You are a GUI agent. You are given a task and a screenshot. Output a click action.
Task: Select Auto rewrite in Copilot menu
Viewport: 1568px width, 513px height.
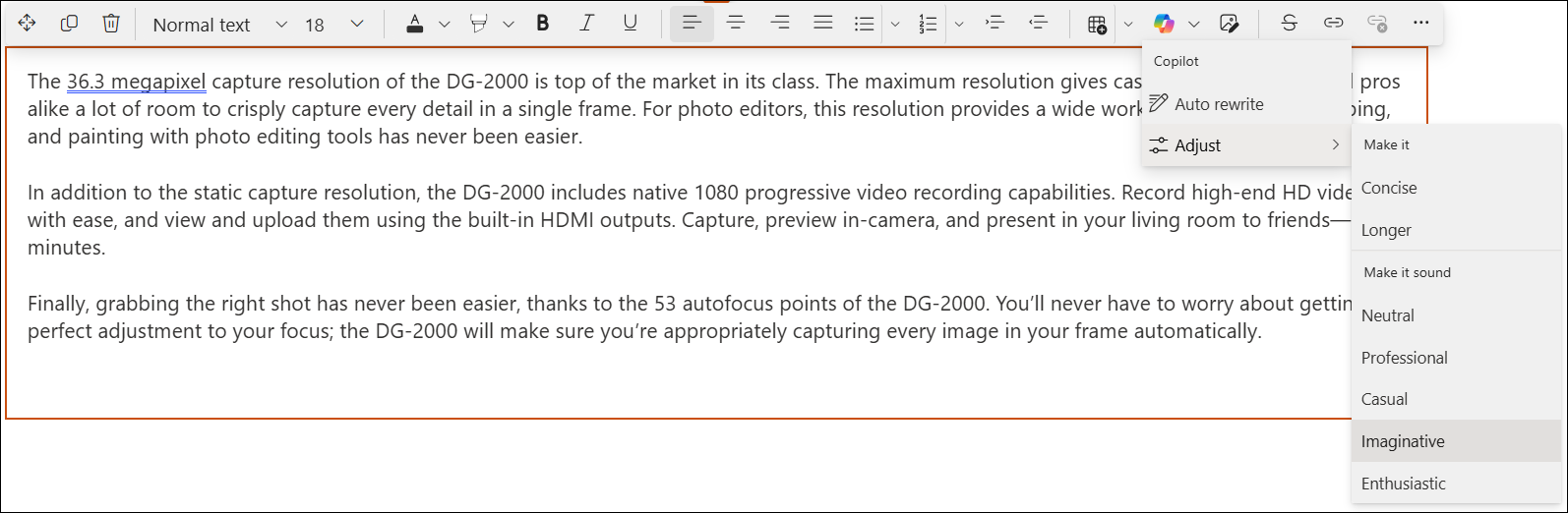pos(1246,104)
